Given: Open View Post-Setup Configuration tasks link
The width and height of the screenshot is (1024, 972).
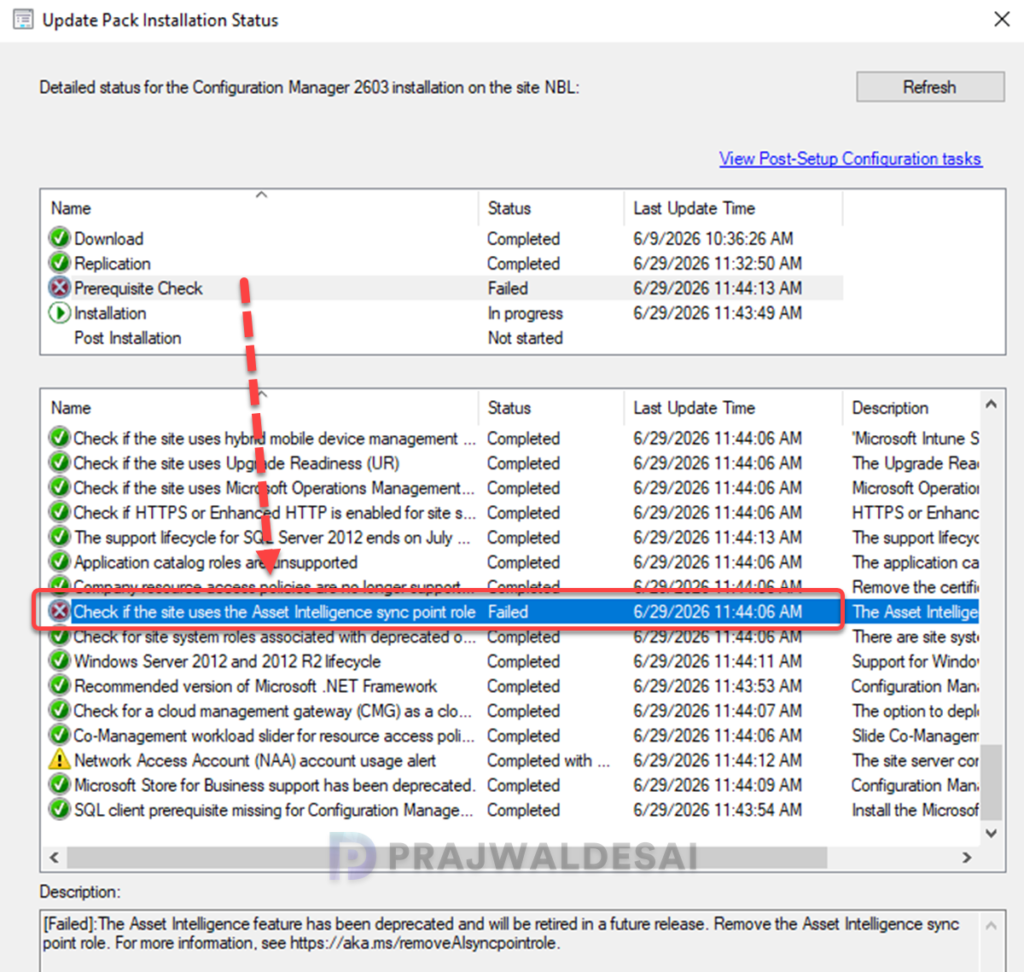Looking at the screenshot, I should pyautogui.click(x=850, y=159).
